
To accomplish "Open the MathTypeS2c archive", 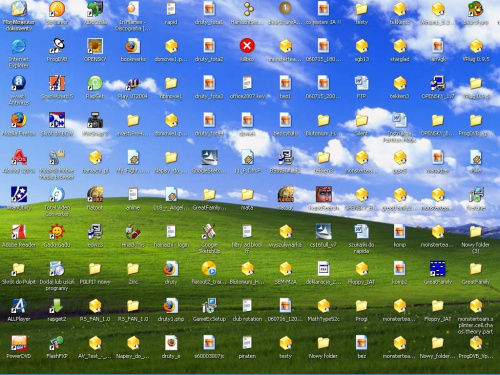I will pos(323,305).
